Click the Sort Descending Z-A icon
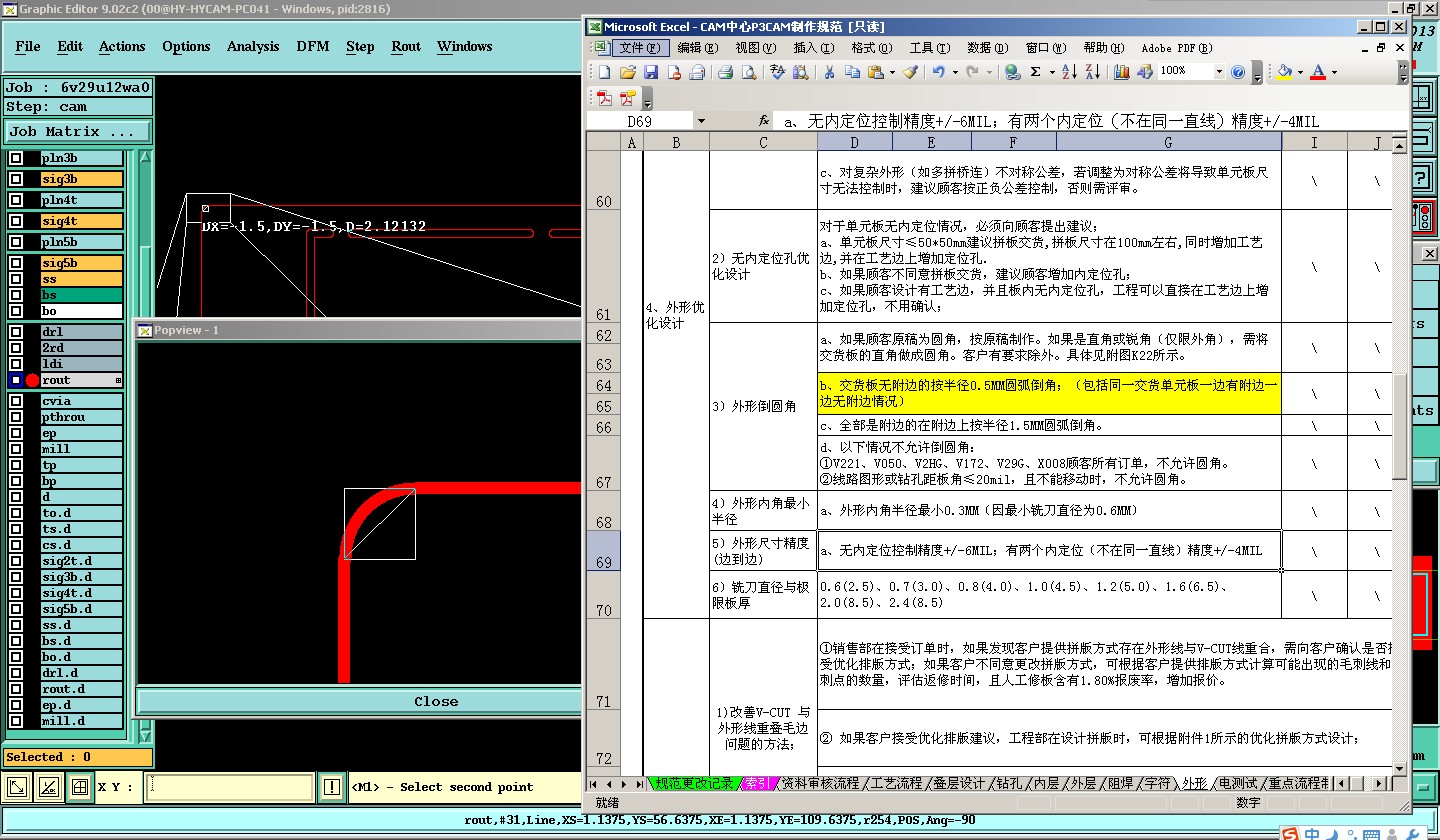 click(x=1092, y=72)
